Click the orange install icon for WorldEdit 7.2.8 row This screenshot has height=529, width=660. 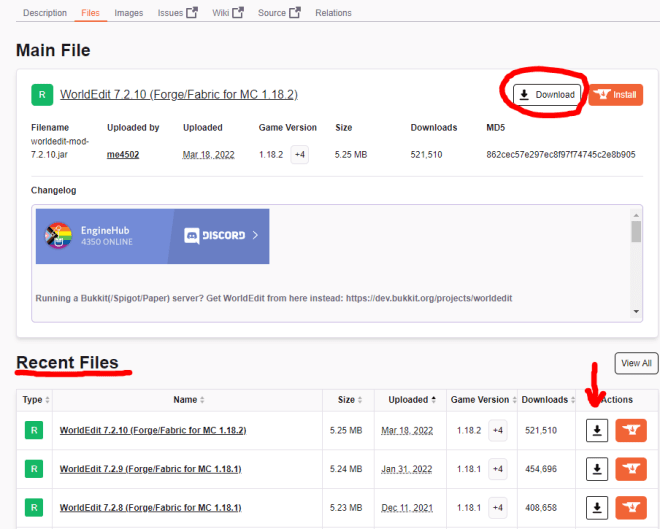[x=631, y=508]
